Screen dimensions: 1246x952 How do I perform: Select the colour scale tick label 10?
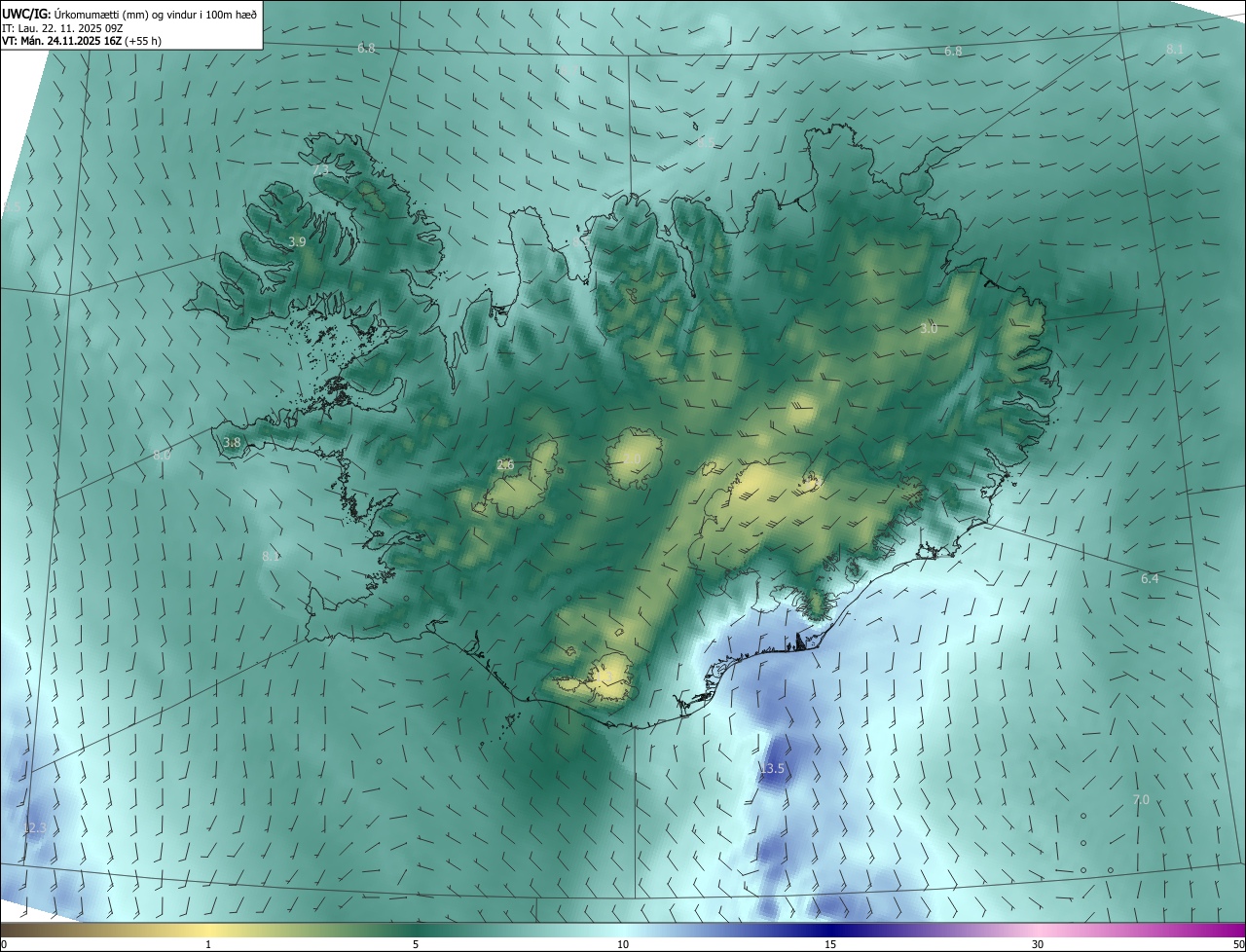tap(623, 944)
